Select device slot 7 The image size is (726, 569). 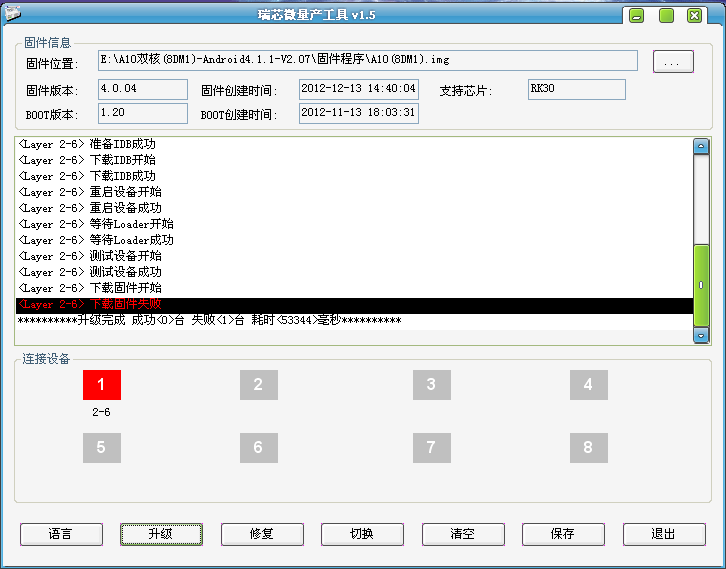[x=432, y=448]
